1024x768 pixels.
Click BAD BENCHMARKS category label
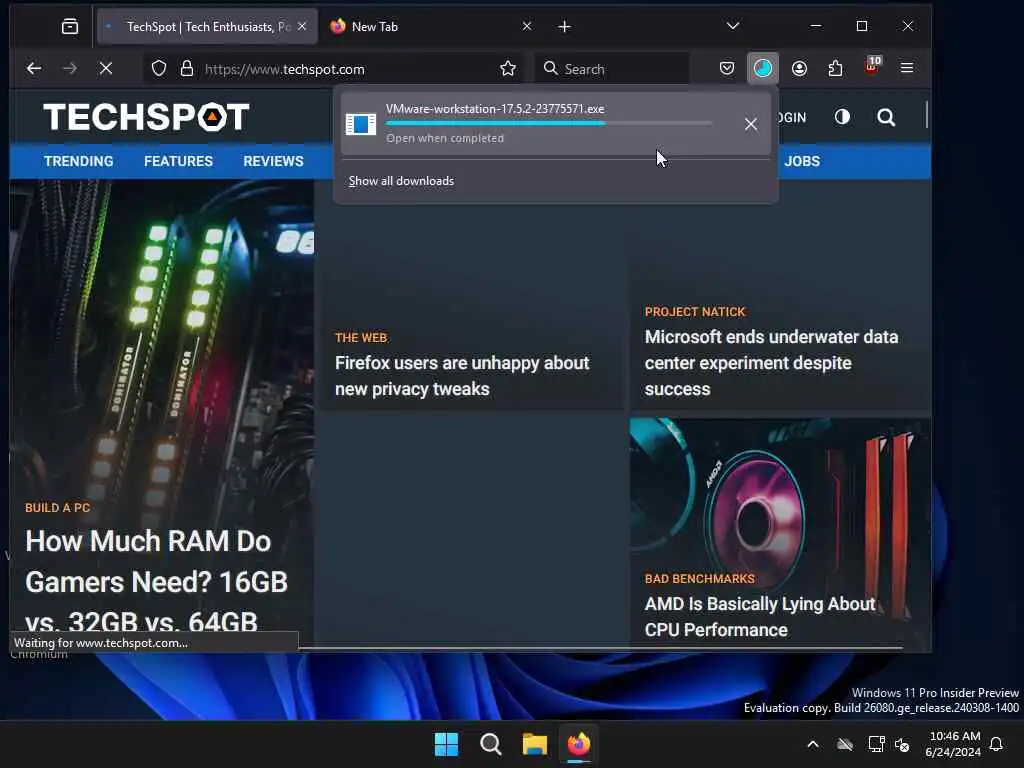(x=699, y=579)
